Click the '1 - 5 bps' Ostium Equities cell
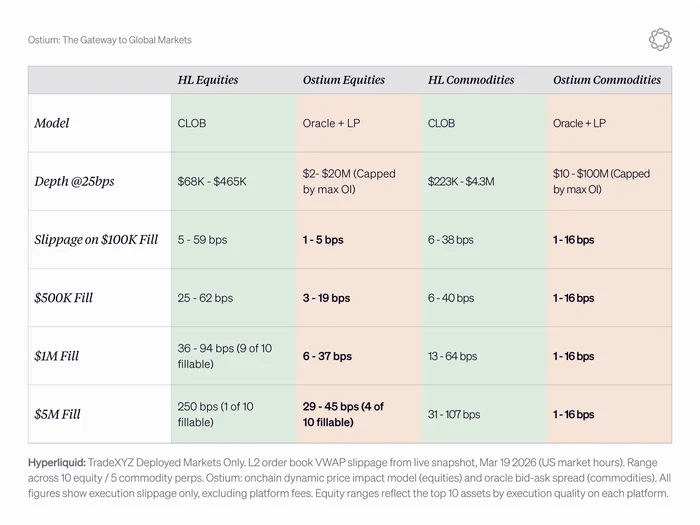 click(323, 240)
